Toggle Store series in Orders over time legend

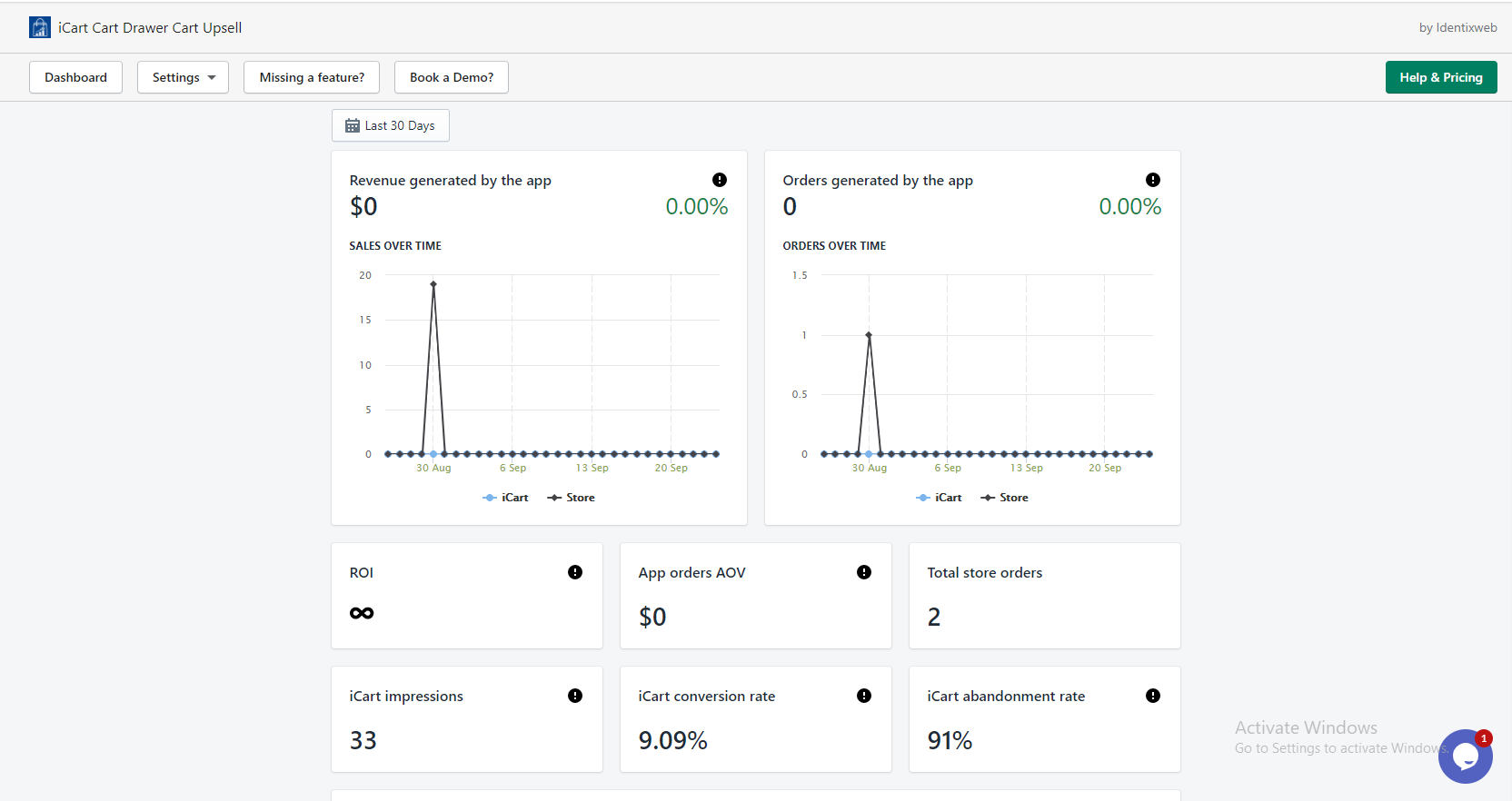1004,498
